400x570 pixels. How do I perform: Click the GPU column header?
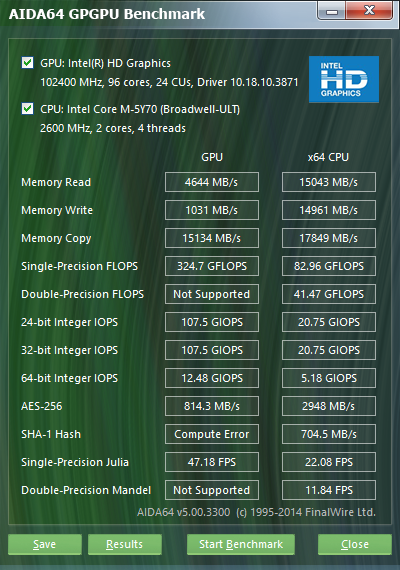coord(212,157)
